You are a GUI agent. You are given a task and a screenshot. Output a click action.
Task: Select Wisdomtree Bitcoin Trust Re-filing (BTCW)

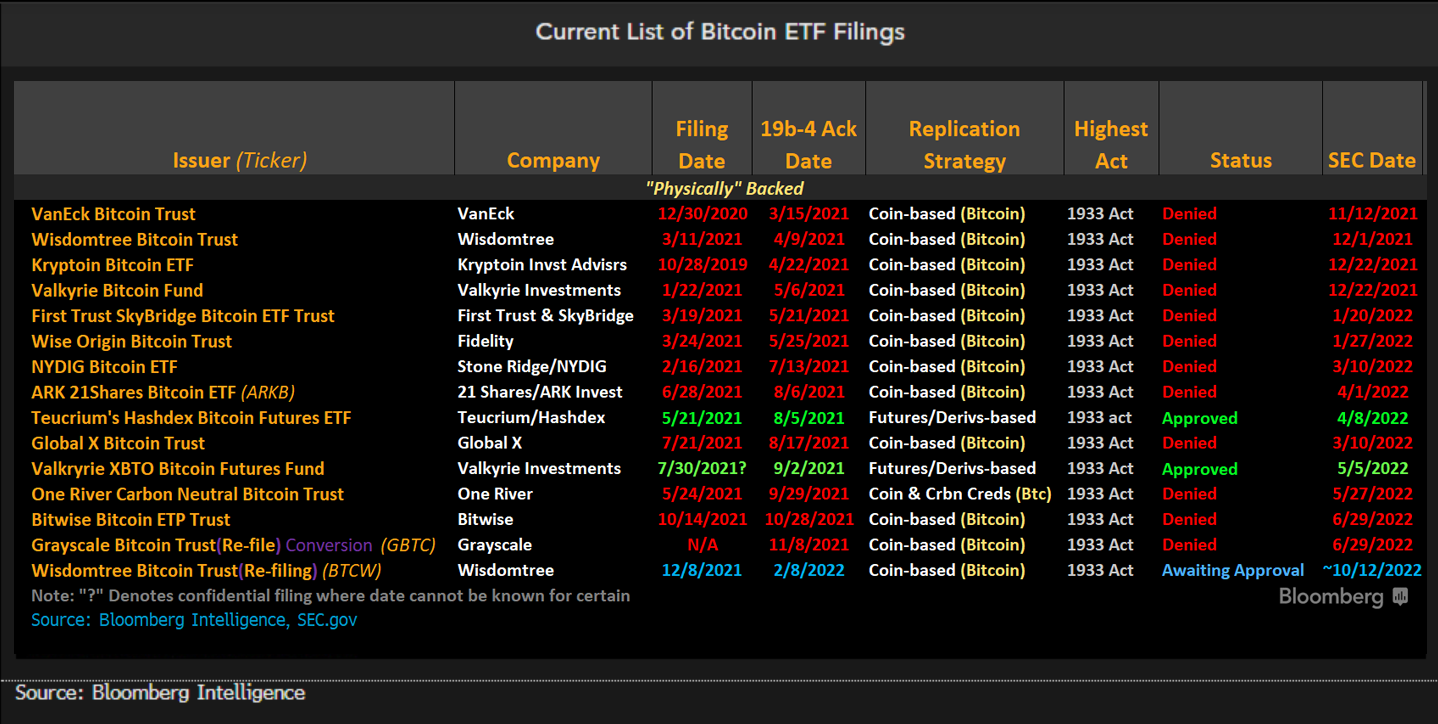206,571
